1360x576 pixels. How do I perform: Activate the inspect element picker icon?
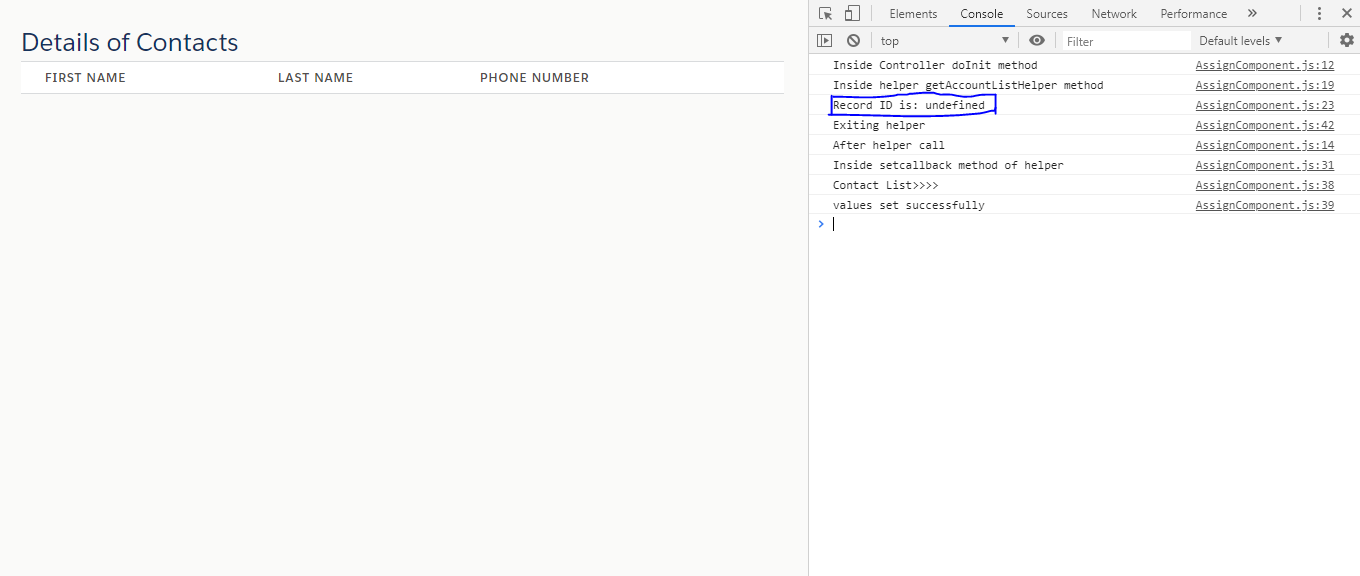pyautogui.click(x=825, y=13)
